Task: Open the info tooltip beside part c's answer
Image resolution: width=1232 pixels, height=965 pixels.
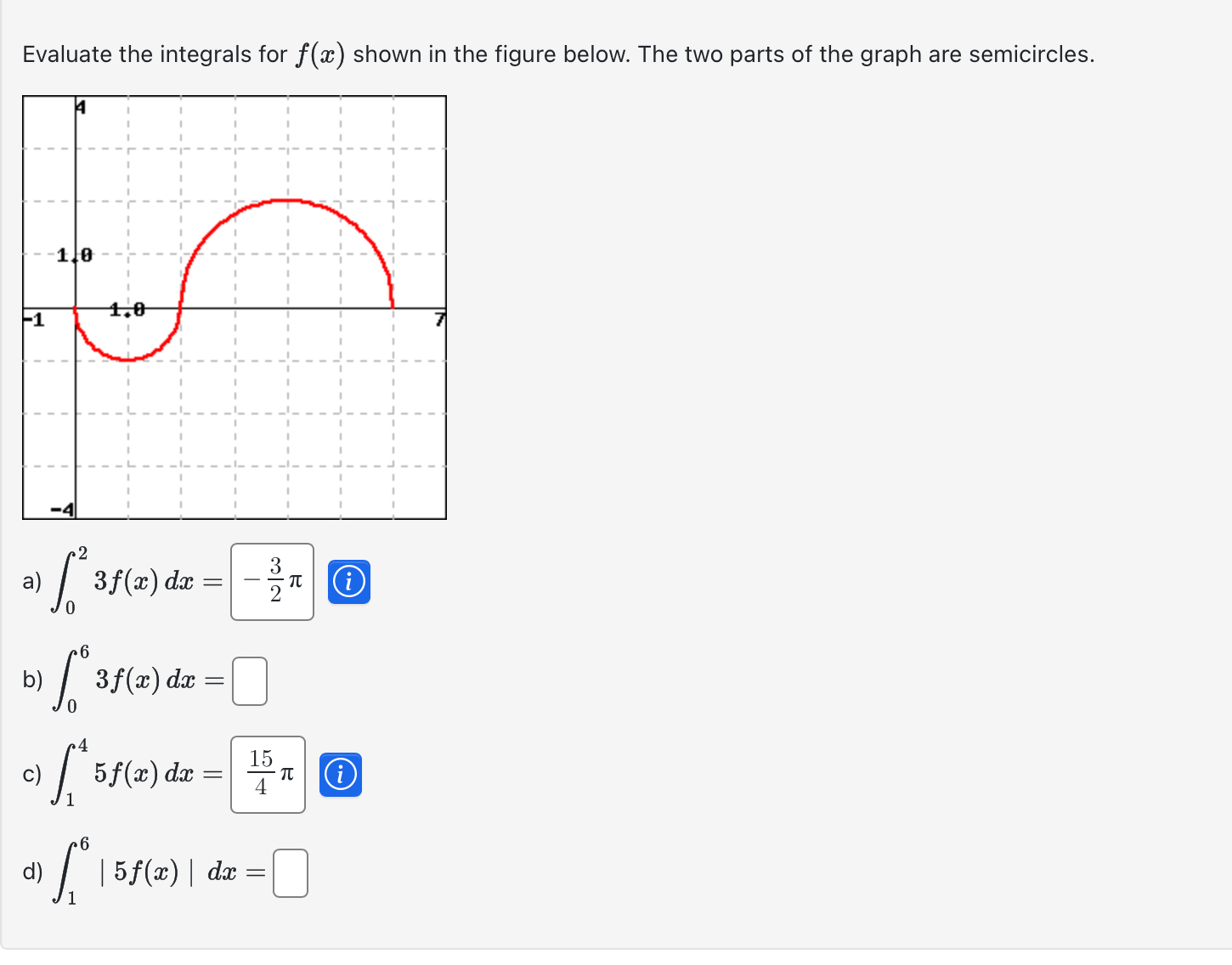Action: (x=341, y=775)
